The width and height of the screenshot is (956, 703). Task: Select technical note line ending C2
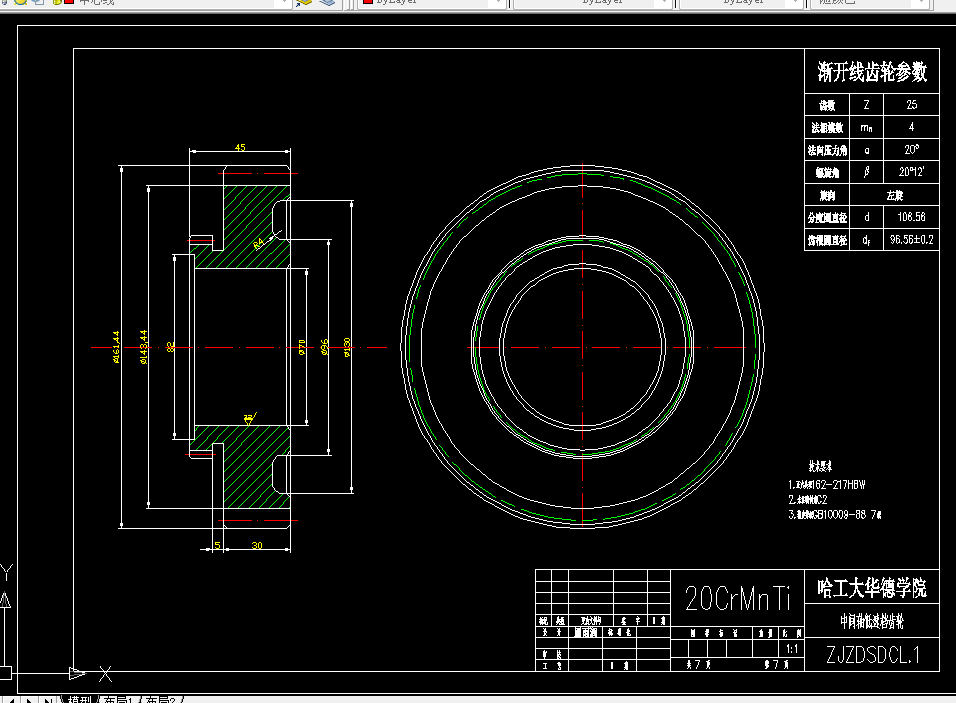(x=808, y=499)
